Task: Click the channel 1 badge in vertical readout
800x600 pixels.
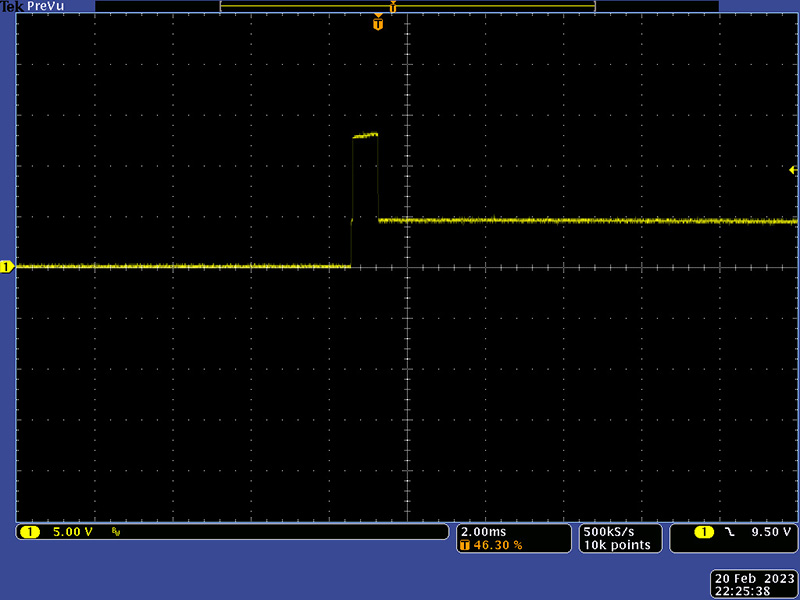Action: click(29, 532)
